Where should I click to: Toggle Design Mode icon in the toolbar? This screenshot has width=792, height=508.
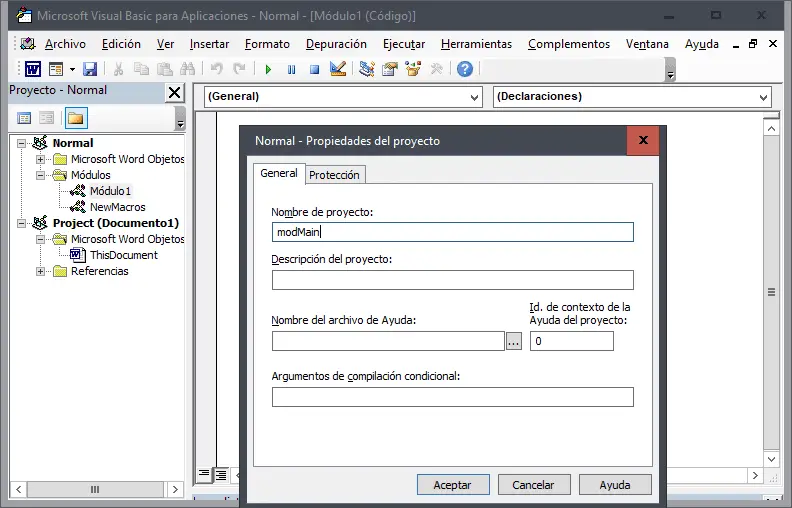coord(337,69)
